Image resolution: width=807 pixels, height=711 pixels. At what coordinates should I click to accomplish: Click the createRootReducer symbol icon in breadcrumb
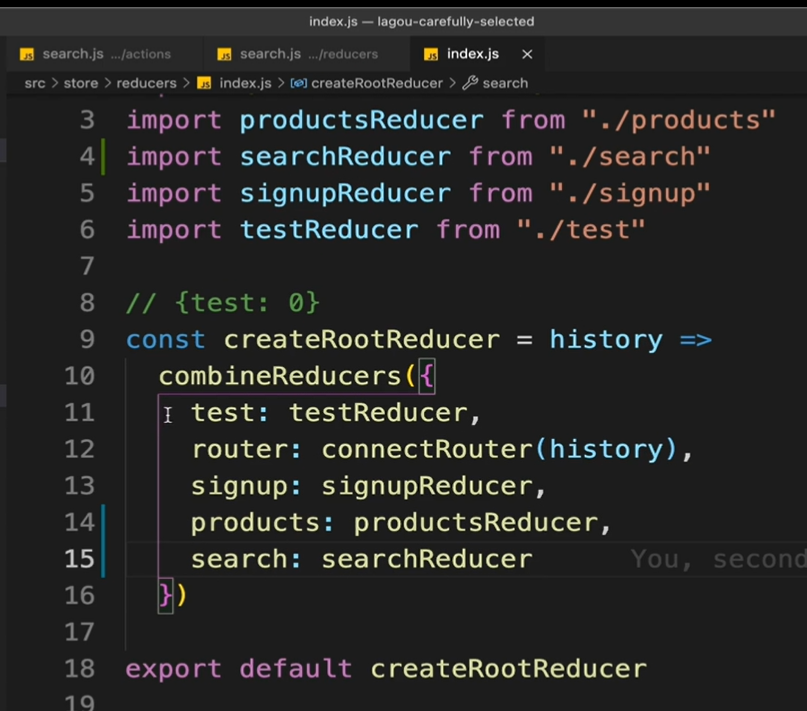click(298, 83)
